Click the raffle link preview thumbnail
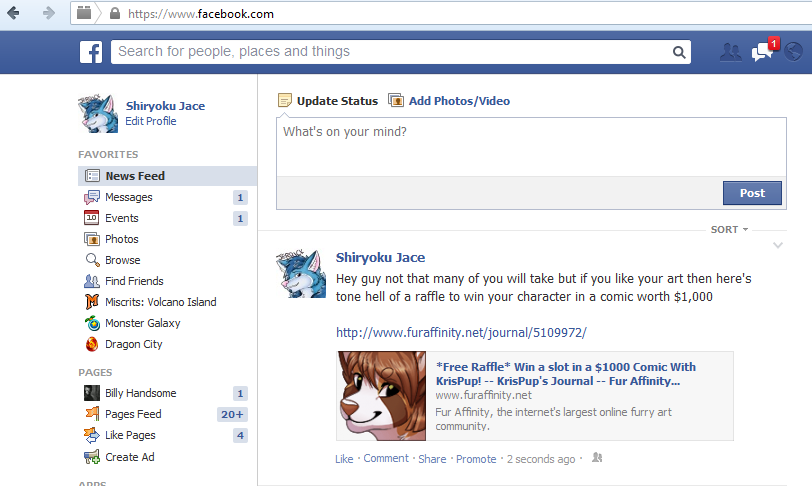Viewport: 812px width, 486px height. 382,396
